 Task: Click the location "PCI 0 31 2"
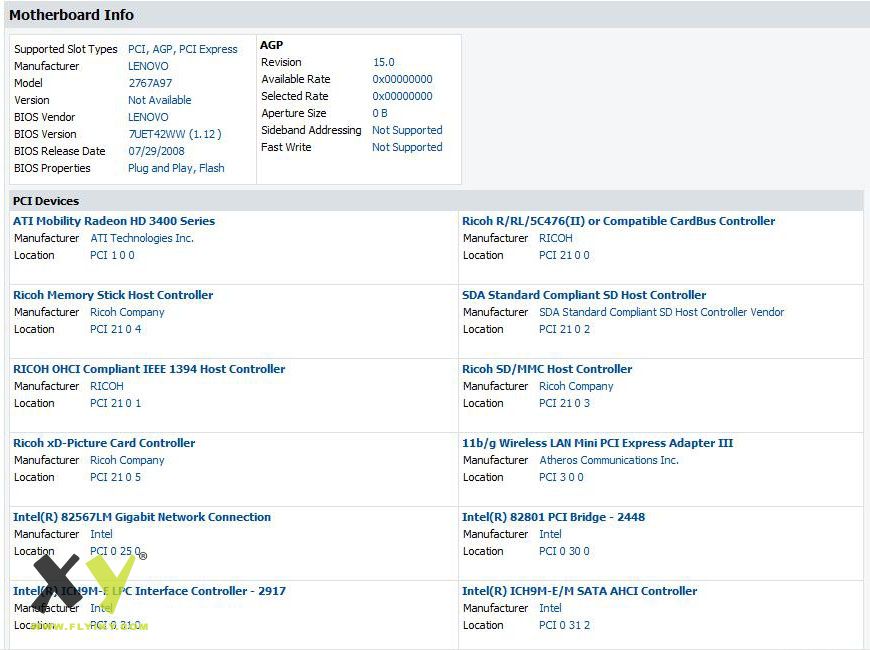click(564, 625)
